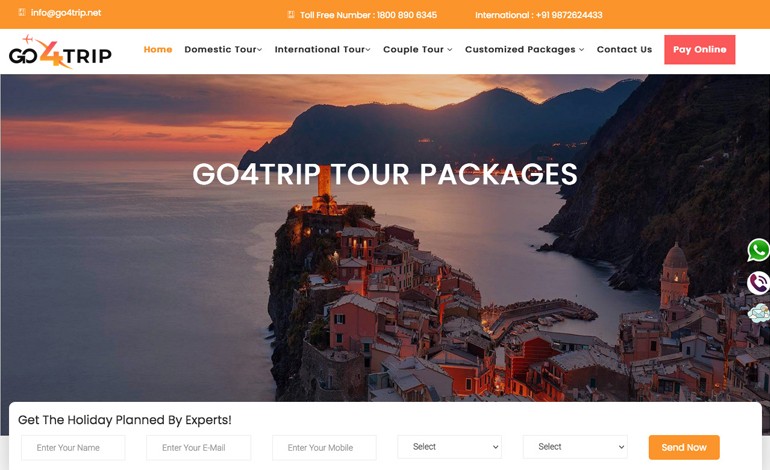The height and width of the screenshot is (470, 770).
Task: Open the WhatsApp chat icon
Action: coord(758,250)
